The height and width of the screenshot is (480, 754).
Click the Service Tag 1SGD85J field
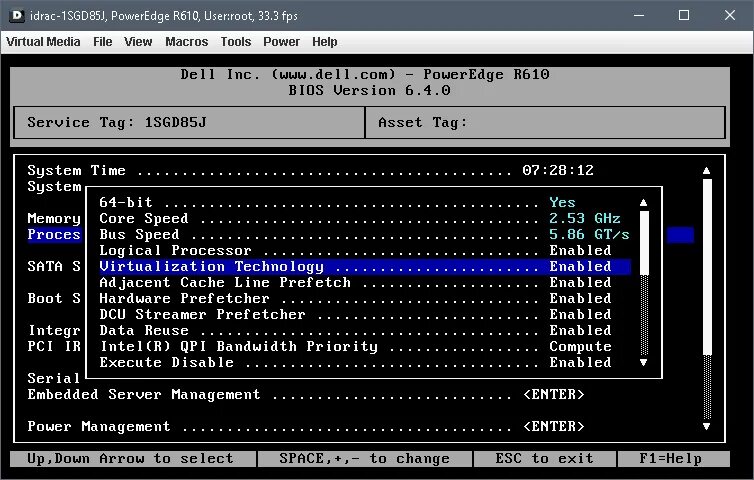189,122
